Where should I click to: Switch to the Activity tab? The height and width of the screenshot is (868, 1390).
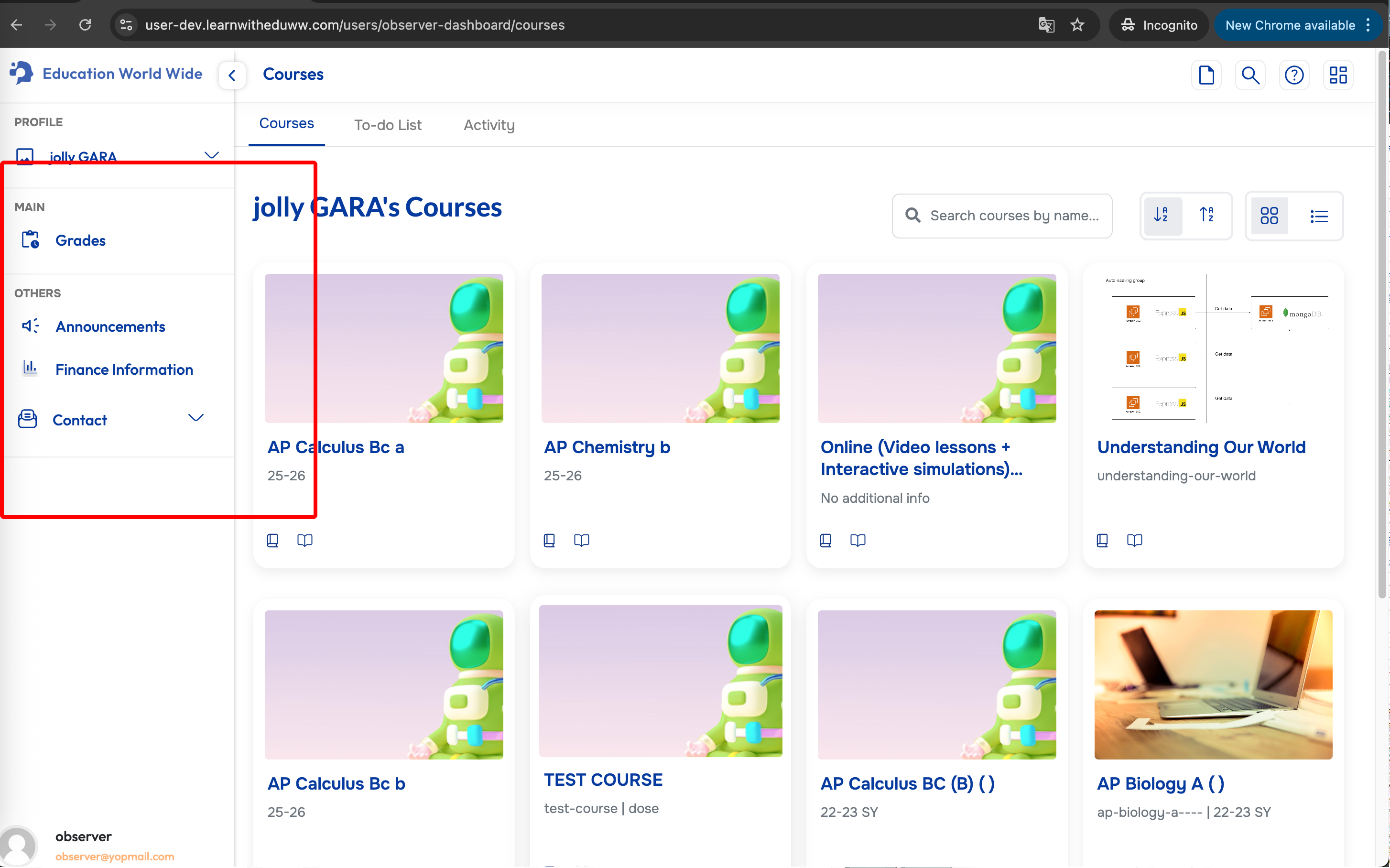click(489, 125)
